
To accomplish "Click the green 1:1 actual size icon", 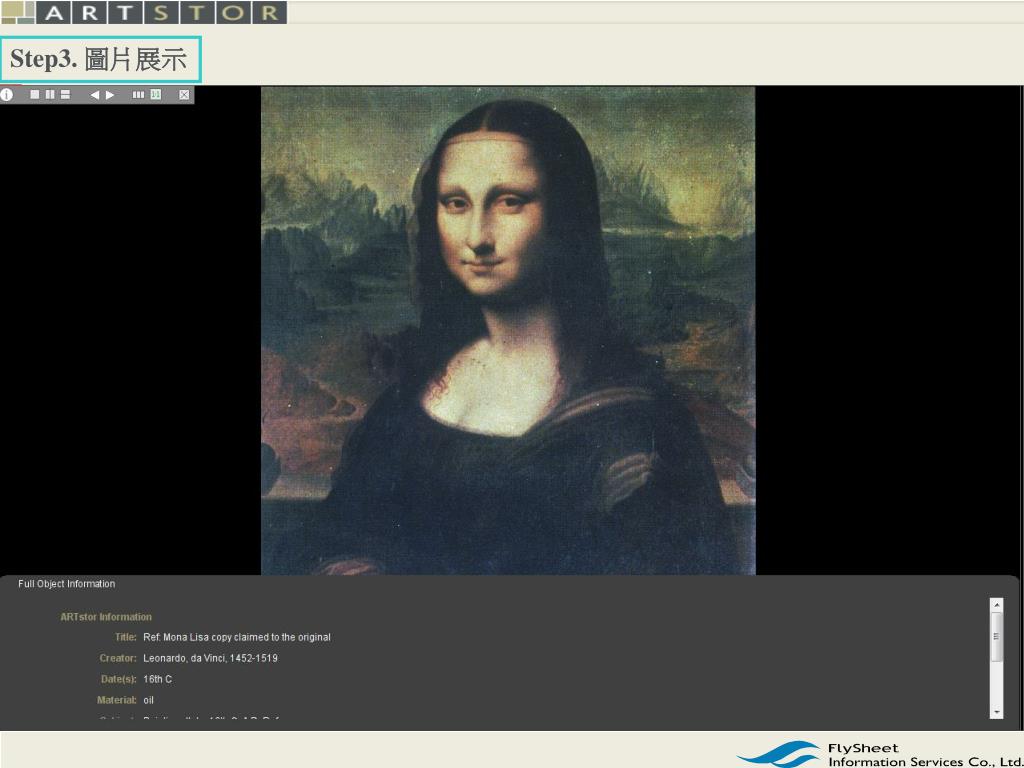I will coord(155,95).
